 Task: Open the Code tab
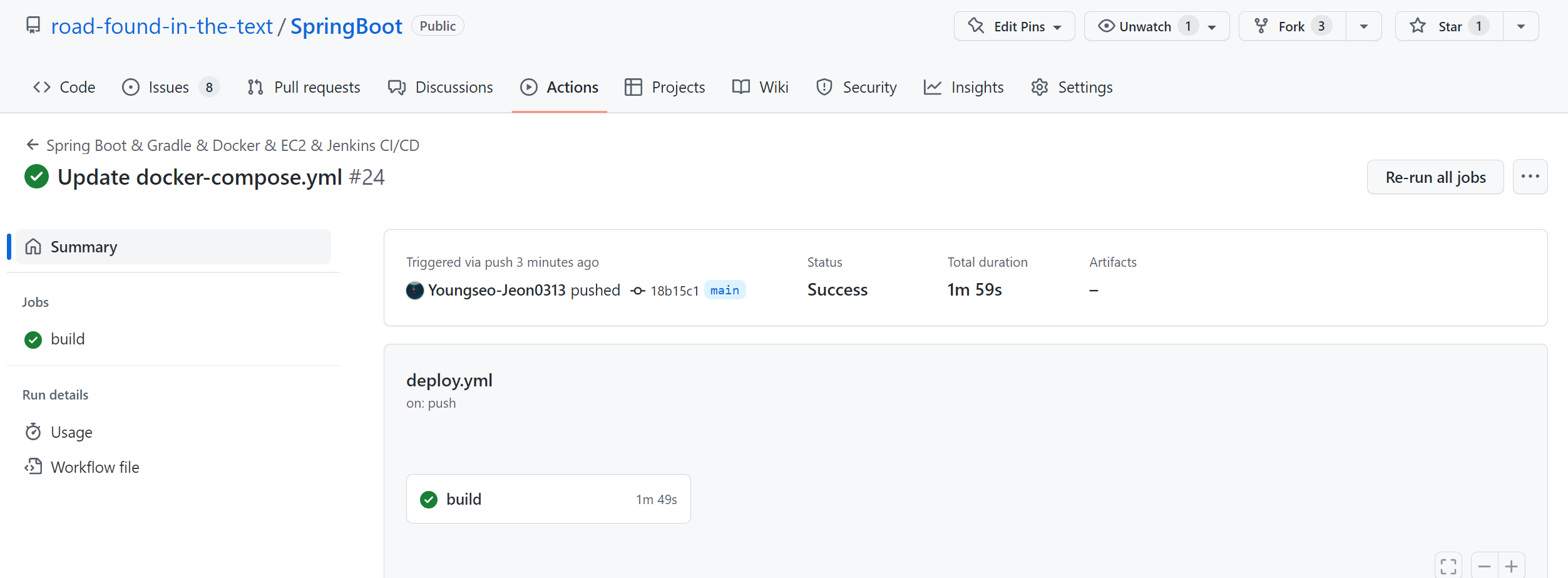click(64, 87)
